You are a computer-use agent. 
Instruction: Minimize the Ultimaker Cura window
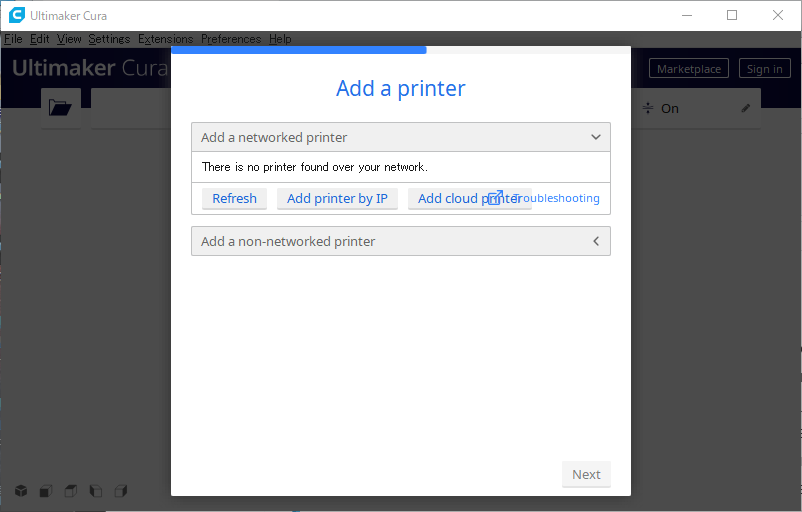(x=687, y=15)
